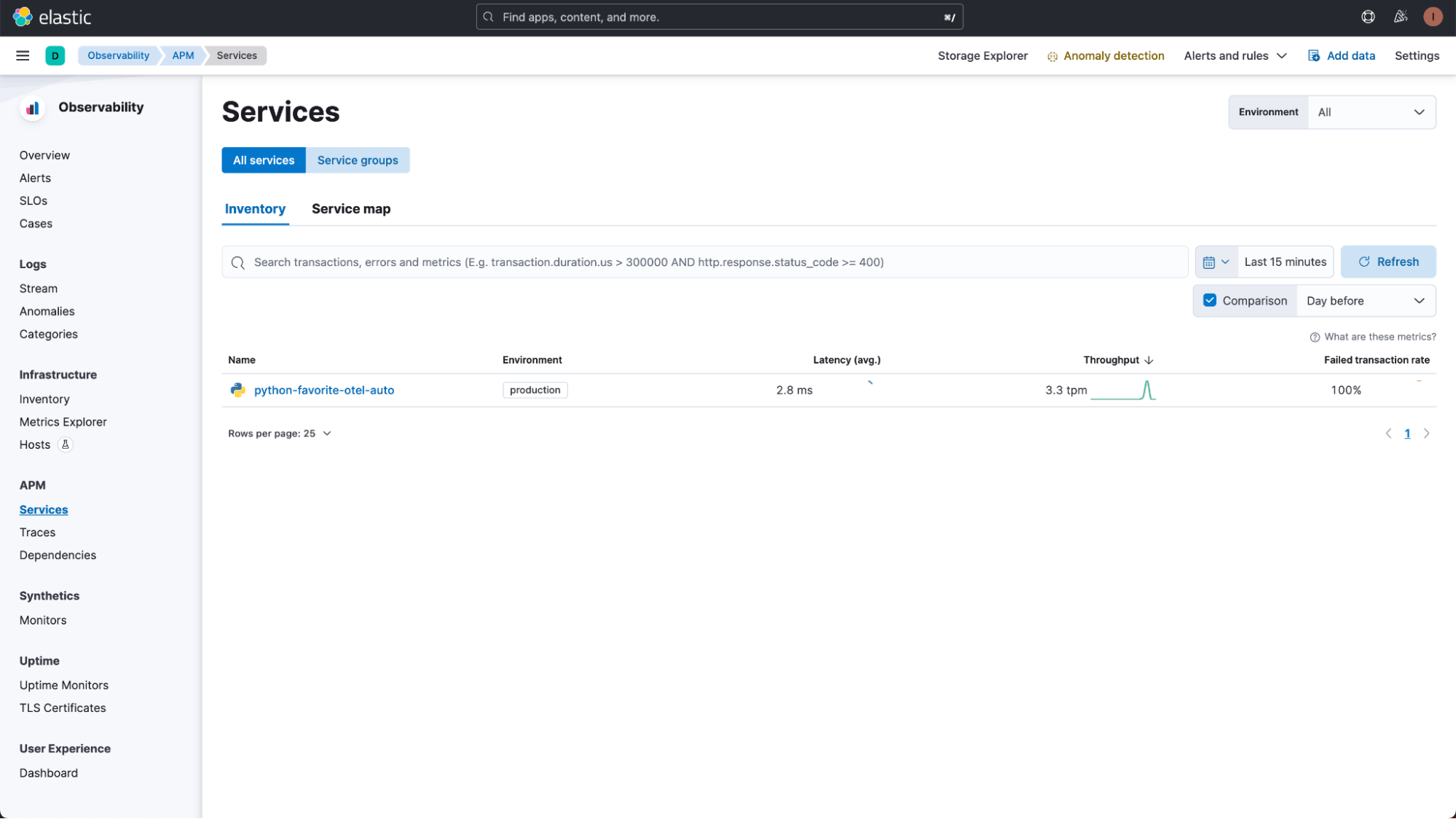The image size is (1456, 819).
Task: Expand the Environment All dropdown
Action: point(1371,112)
